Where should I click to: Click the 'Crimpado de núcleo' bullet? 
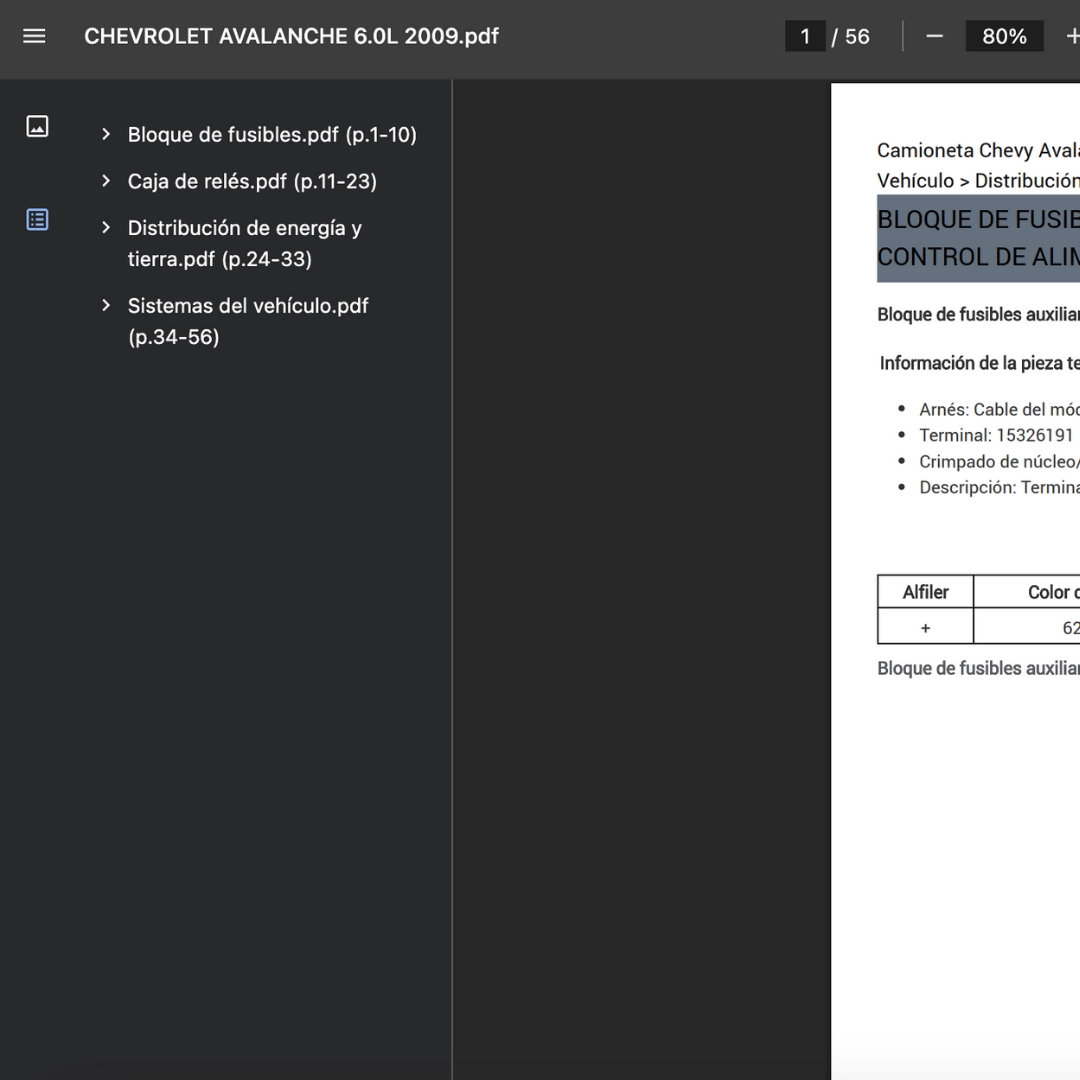coord(999,461)
